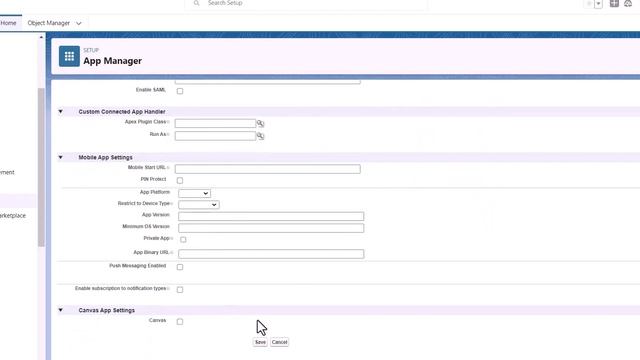This screenshot has width=640, height=360.
Task: Tick the PIN Protect checkbox
Action: coord(180,180)
